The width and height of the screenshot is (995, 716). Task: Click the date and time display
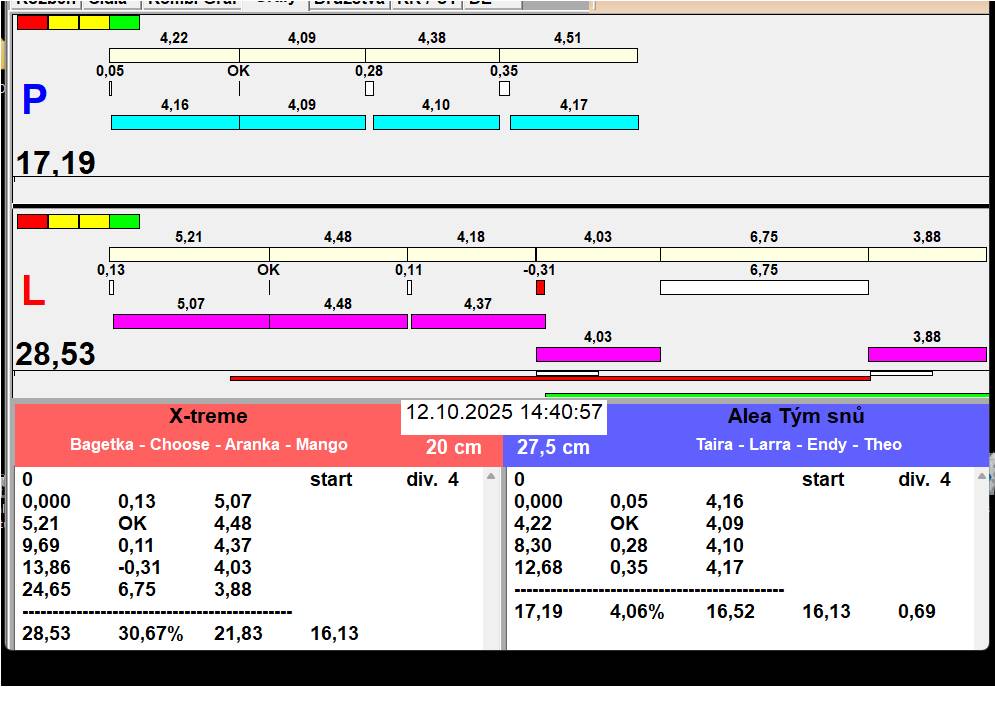click(504, 413)
